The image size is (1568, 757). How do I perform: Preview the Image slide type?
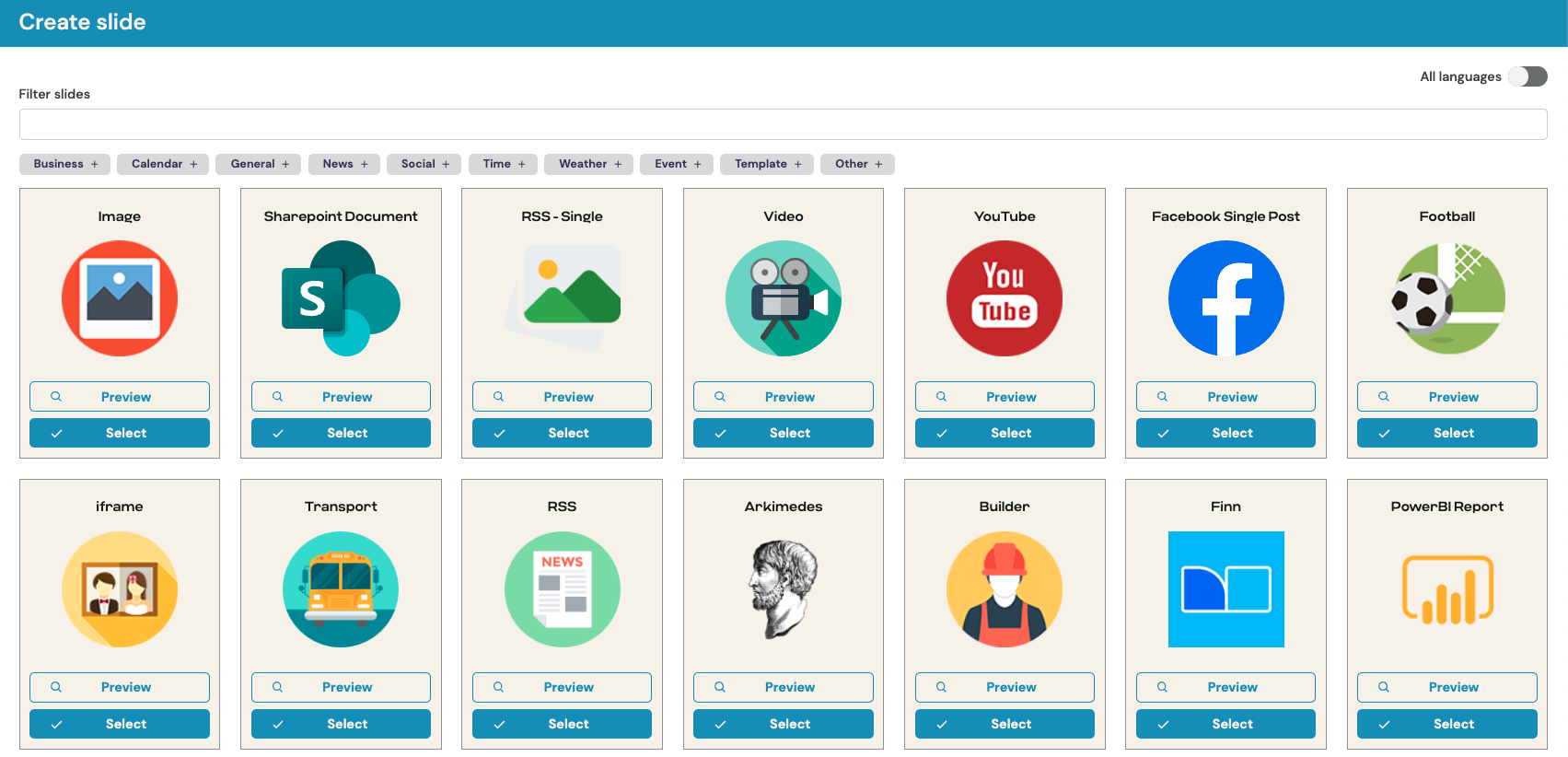120,397
